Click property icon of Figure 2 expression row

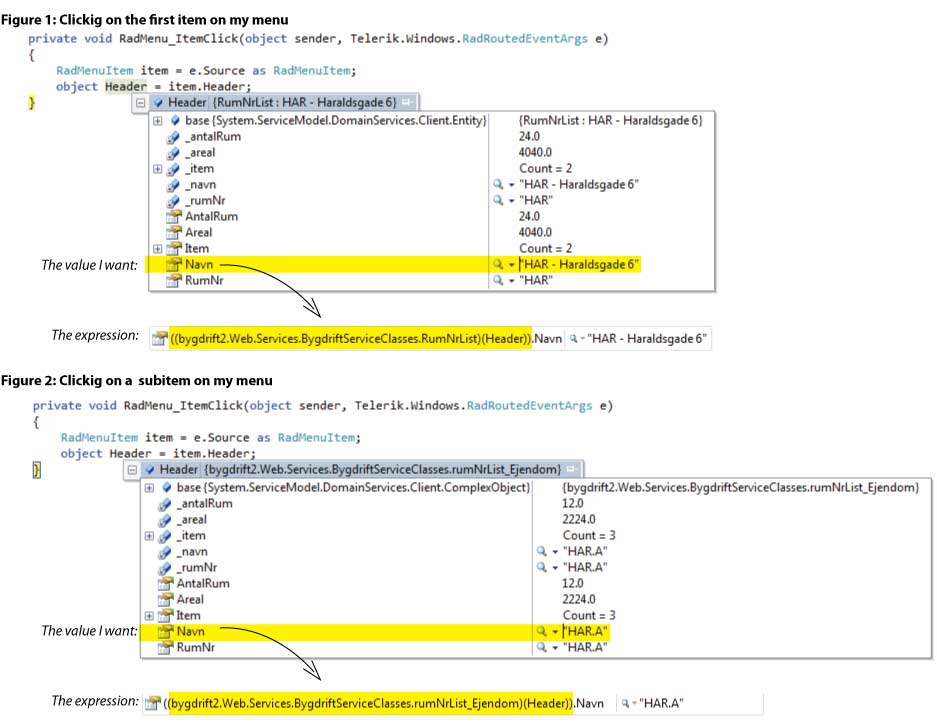[x=154, y=703]
